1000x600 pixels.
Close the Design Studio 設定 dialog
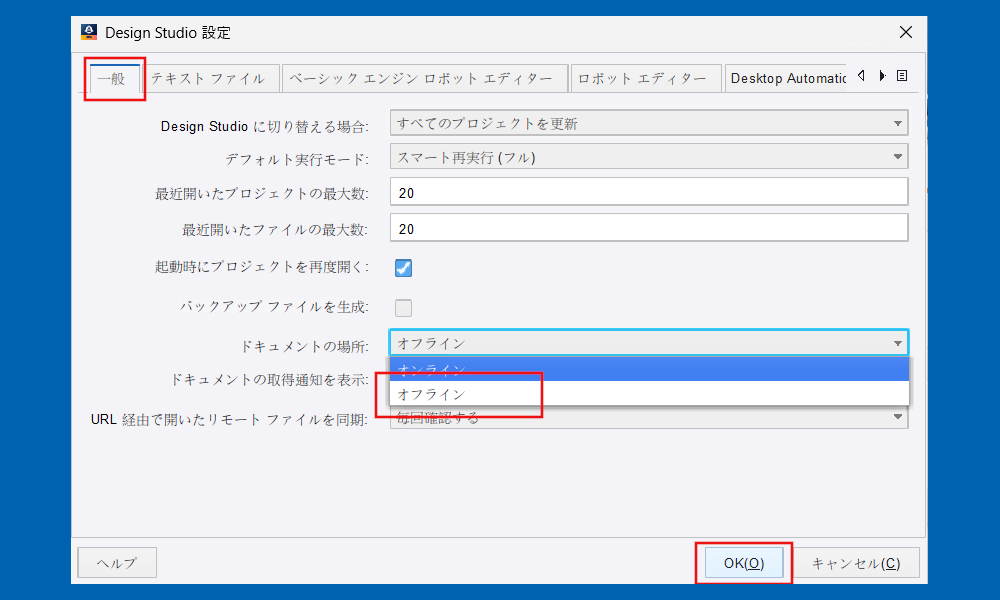point(906,33)
